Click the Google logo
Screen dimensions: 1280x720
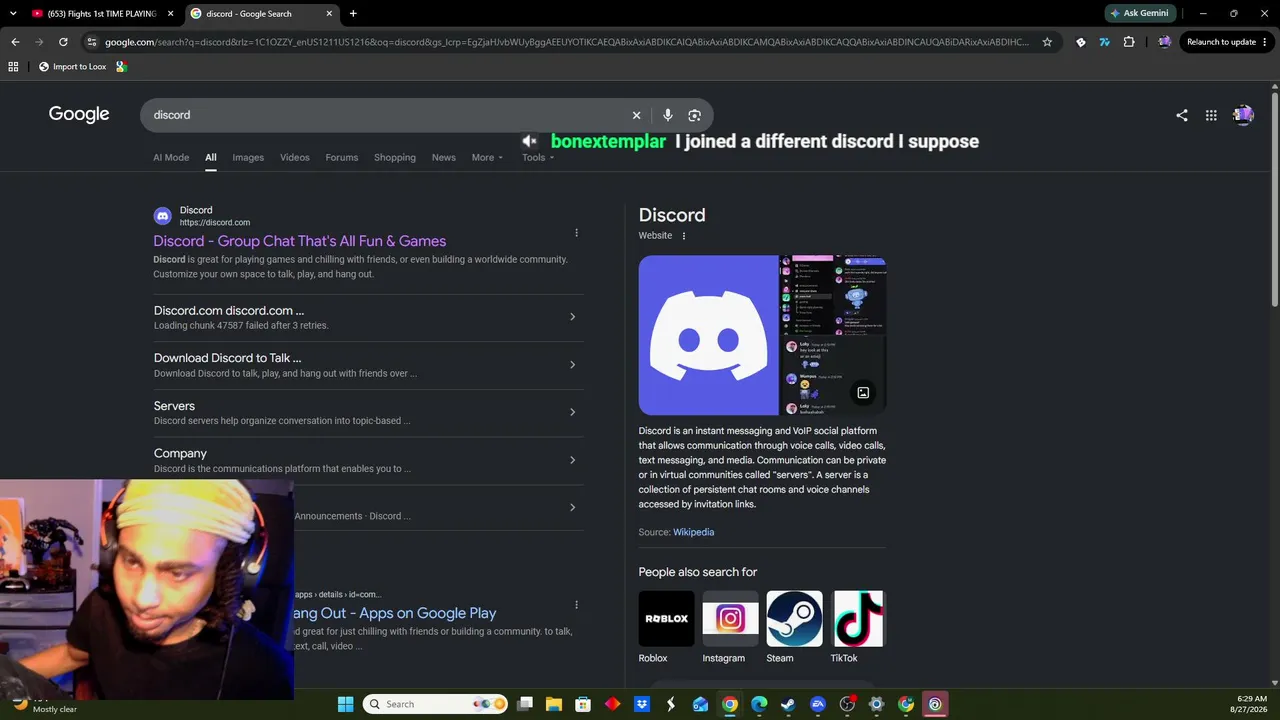(x=79, y=114)
